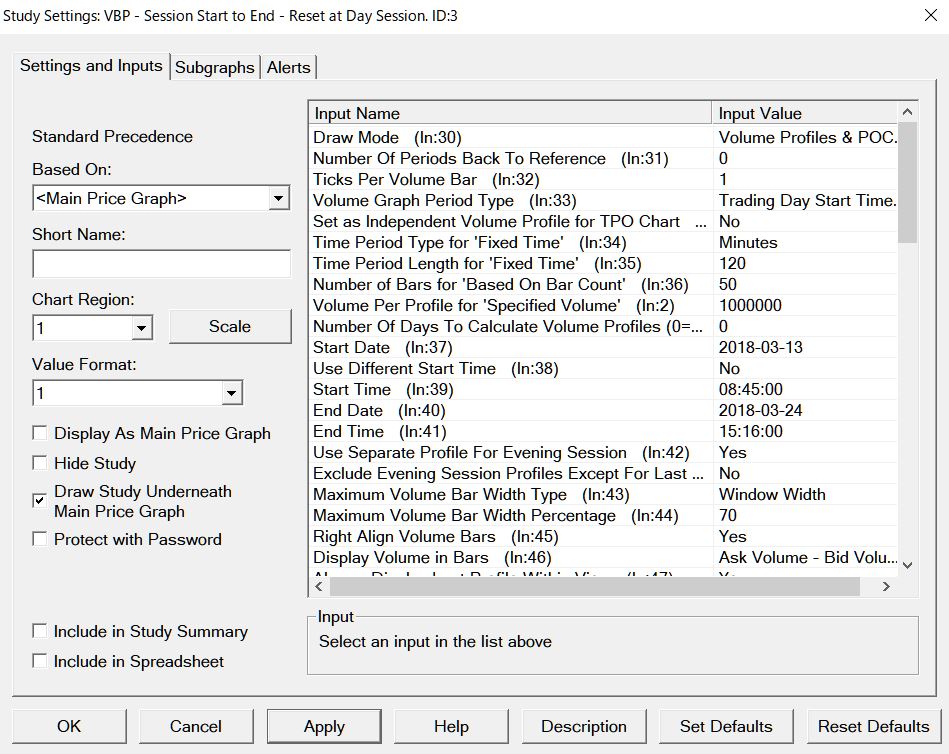Click the input list scroll-up arrow

[x=907, y=113]
